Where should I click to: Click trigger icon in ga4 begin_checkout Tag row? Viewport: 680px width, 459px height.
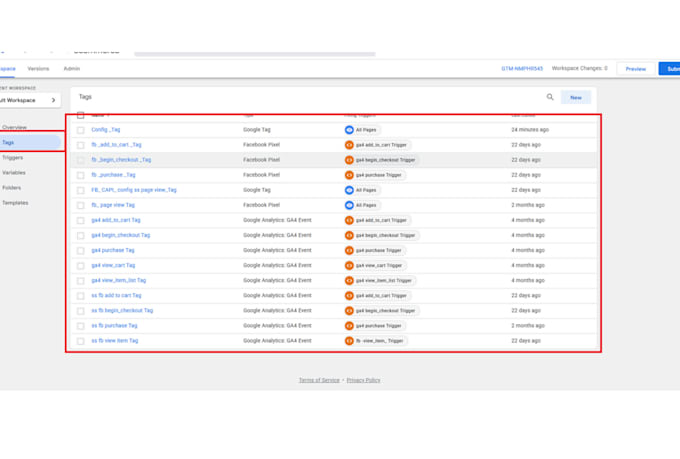pos(349,236)
